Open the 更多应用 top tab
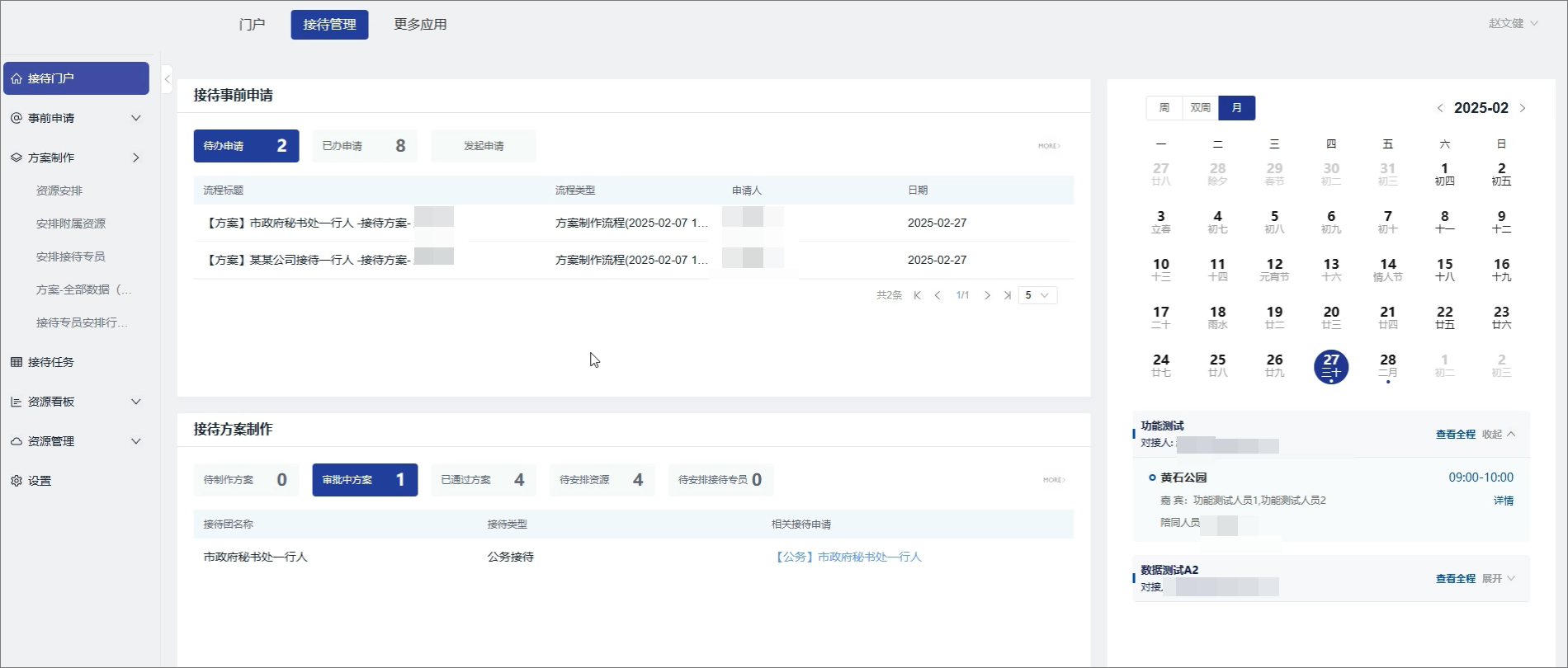1568x668 pixels. coord(420,25)
